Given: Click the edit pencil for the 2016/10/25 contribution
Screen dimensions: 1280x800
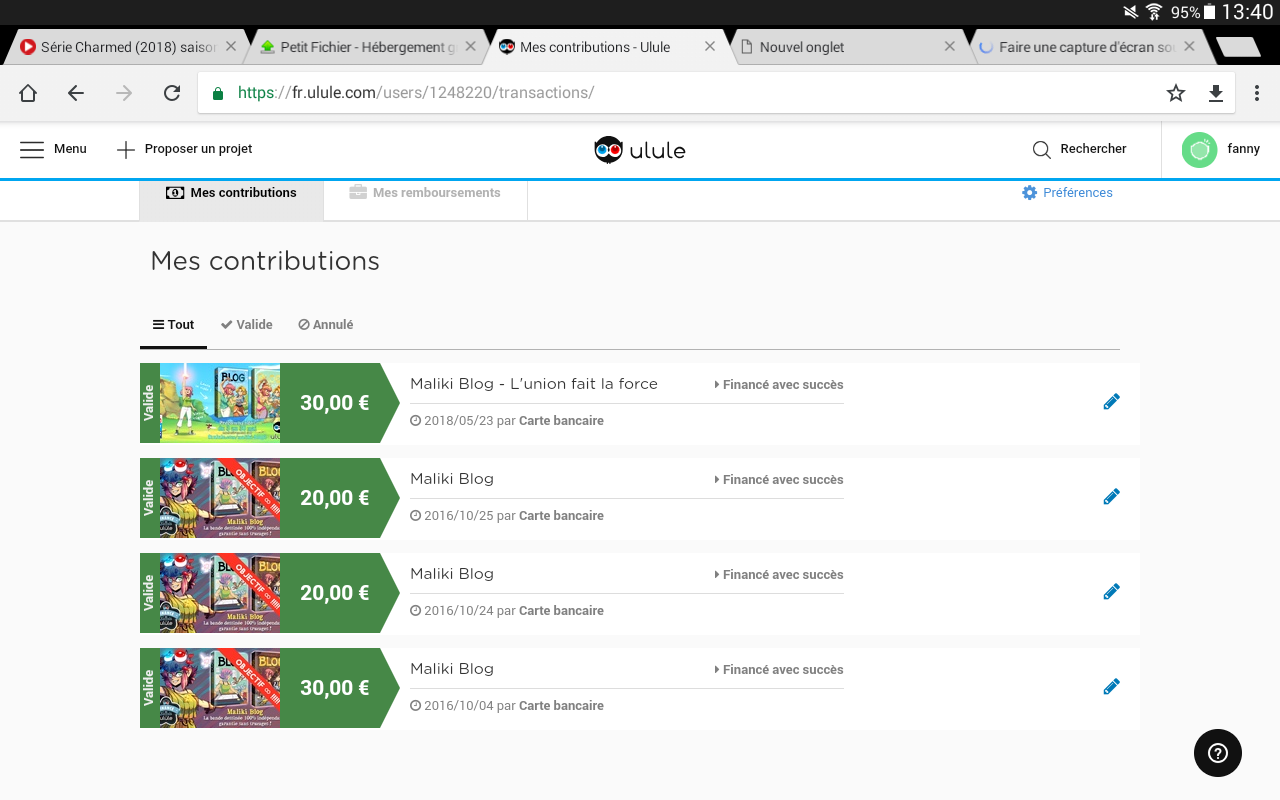Looking at the screenshot, I should click(1111, 497).
